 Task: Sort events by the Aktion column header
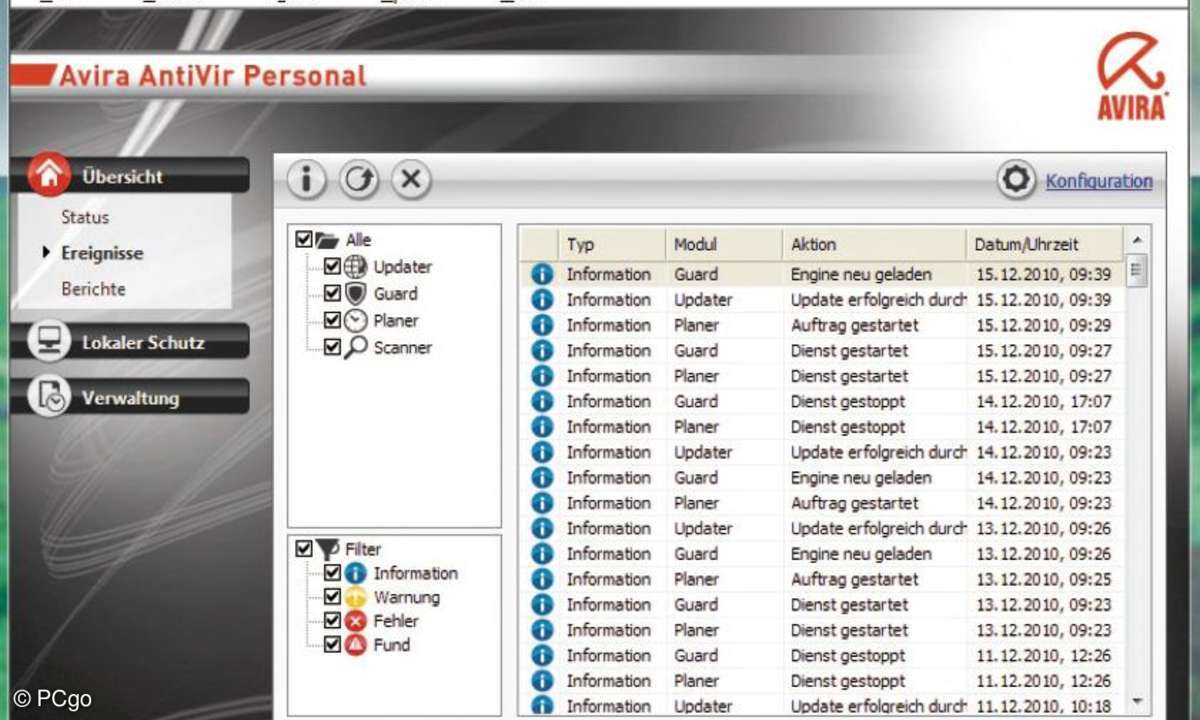(874, 244)
